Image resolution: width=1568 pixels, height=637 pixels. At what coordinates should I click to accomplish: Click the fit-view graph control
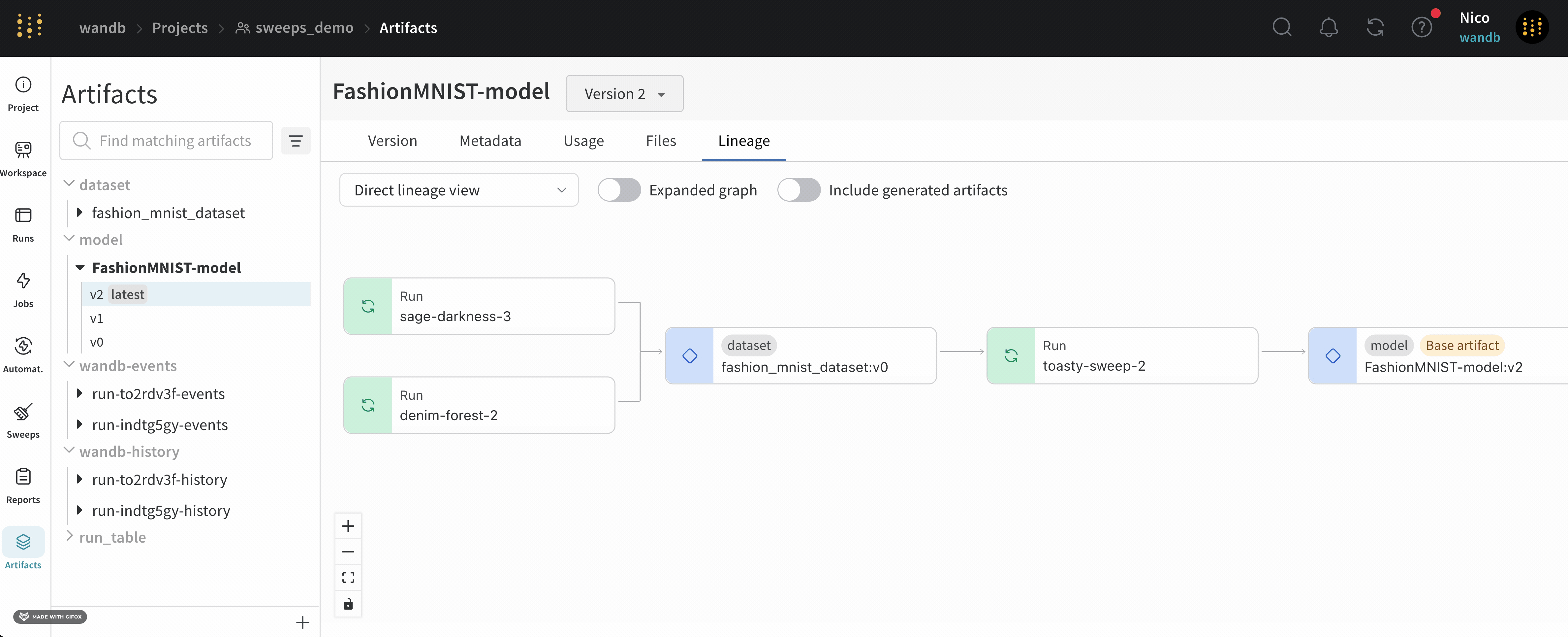[348, 577]
